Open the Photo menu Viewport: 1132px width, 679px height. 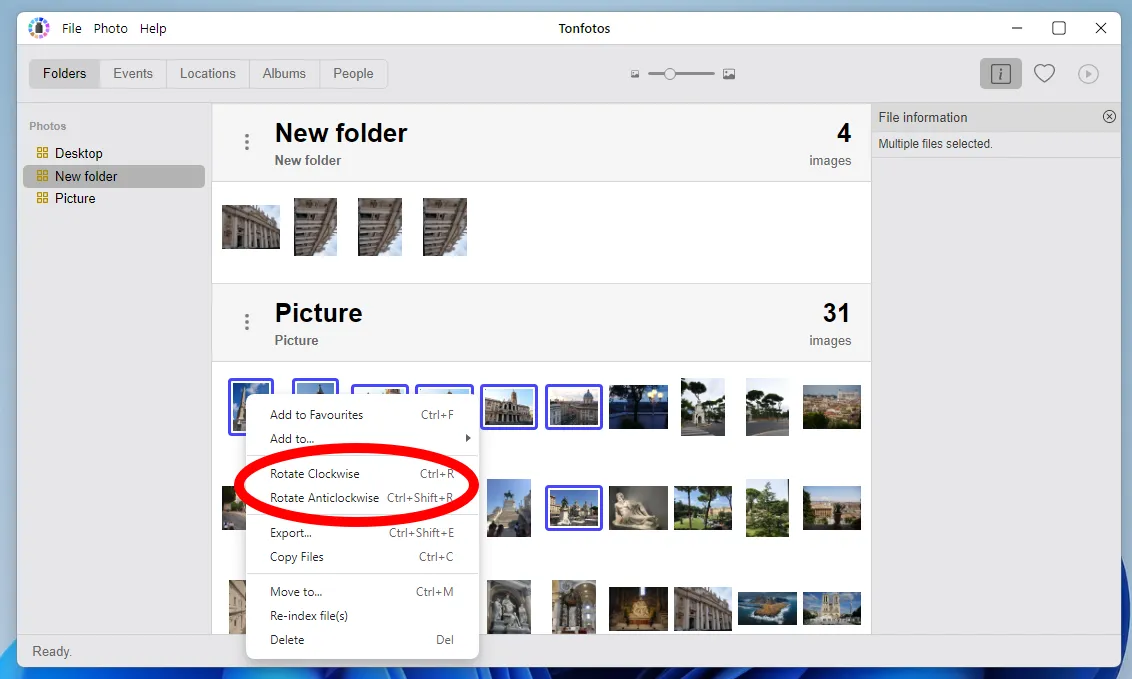point(110,28)
